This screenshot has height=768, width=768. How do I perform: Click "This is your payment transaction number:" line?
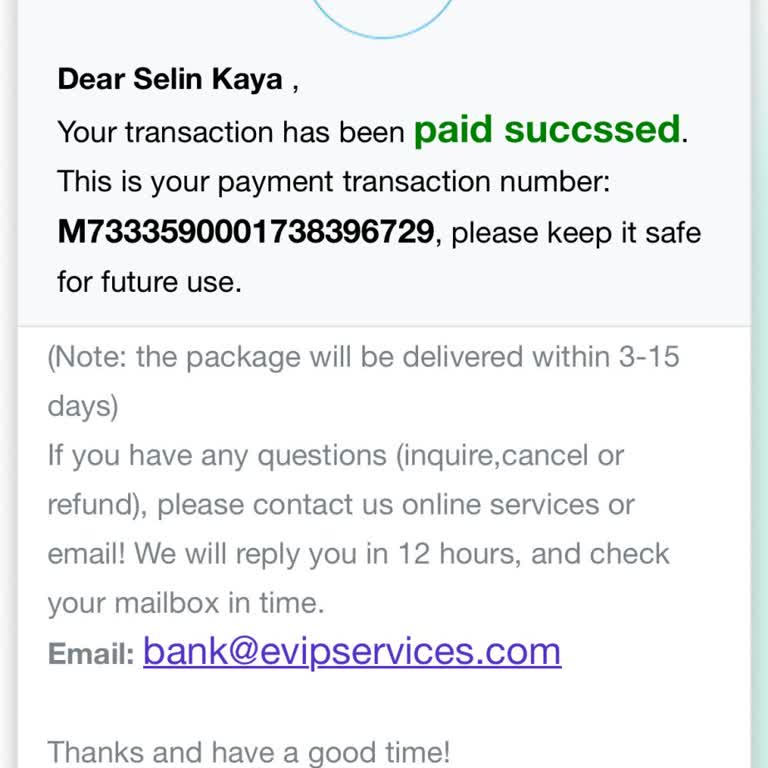333,182
